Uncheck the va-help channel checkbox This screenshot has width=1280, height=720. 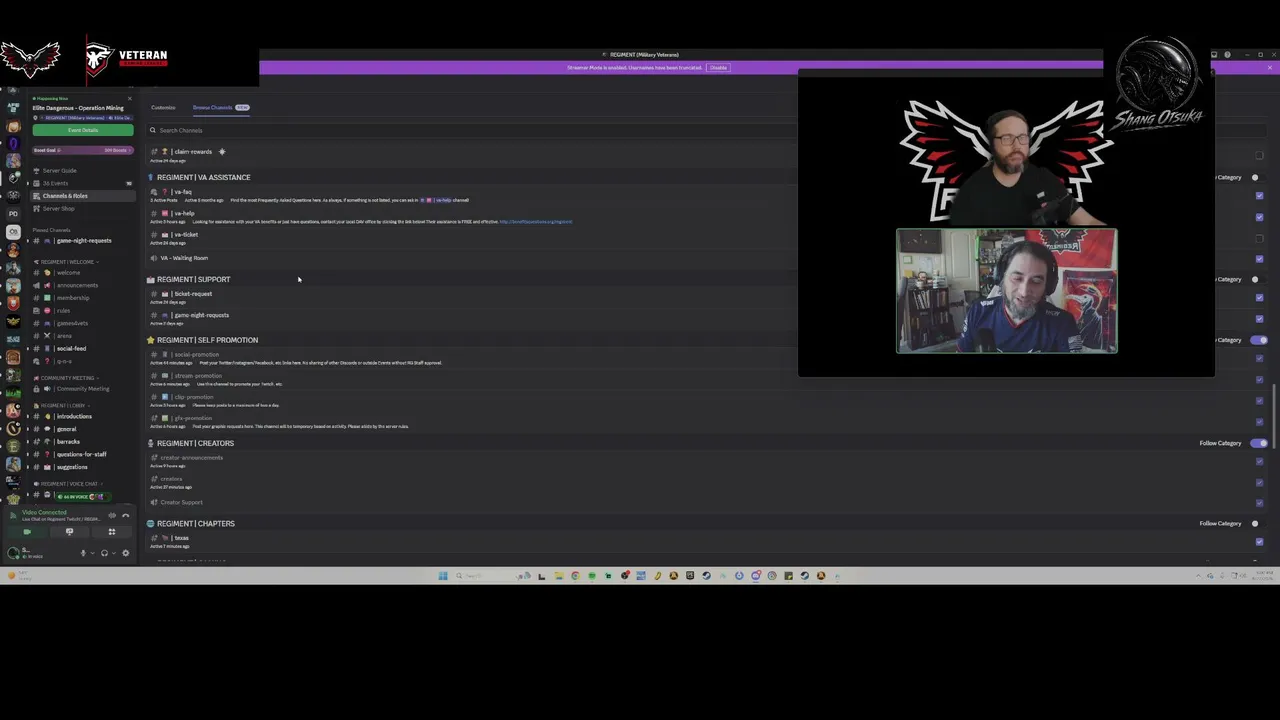click(x=1259, y=217)
